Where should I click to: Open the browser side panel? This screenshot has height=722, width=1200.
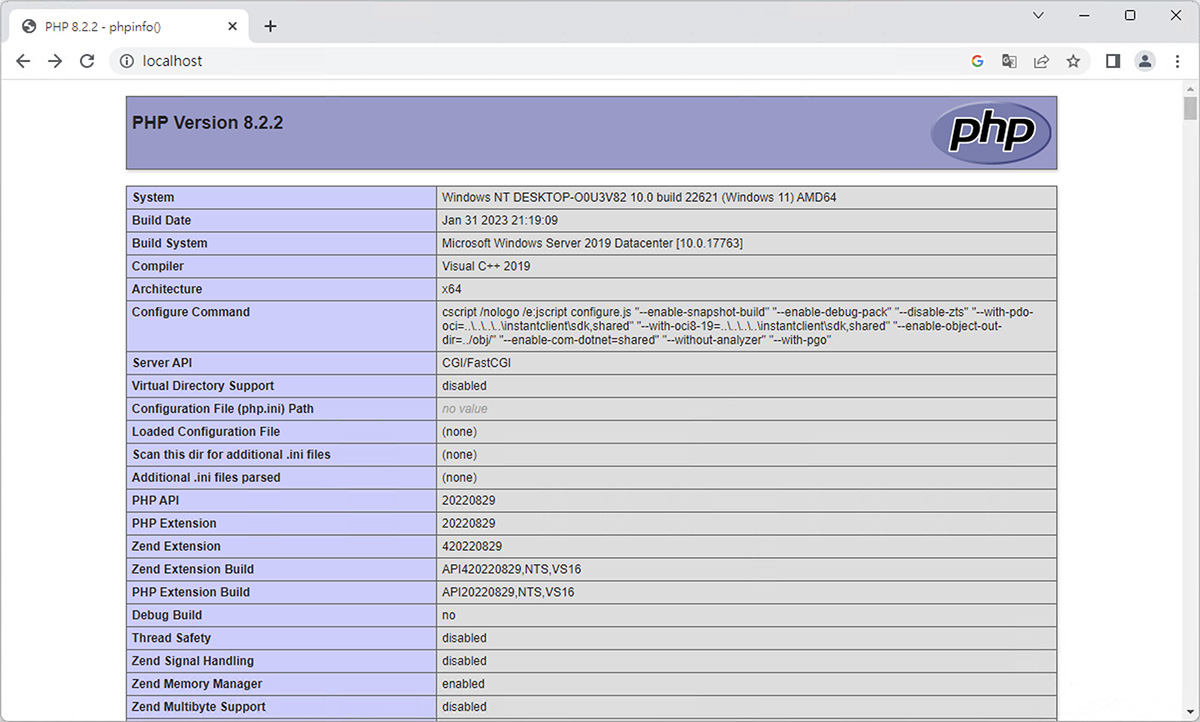[x=1113, y=61]
